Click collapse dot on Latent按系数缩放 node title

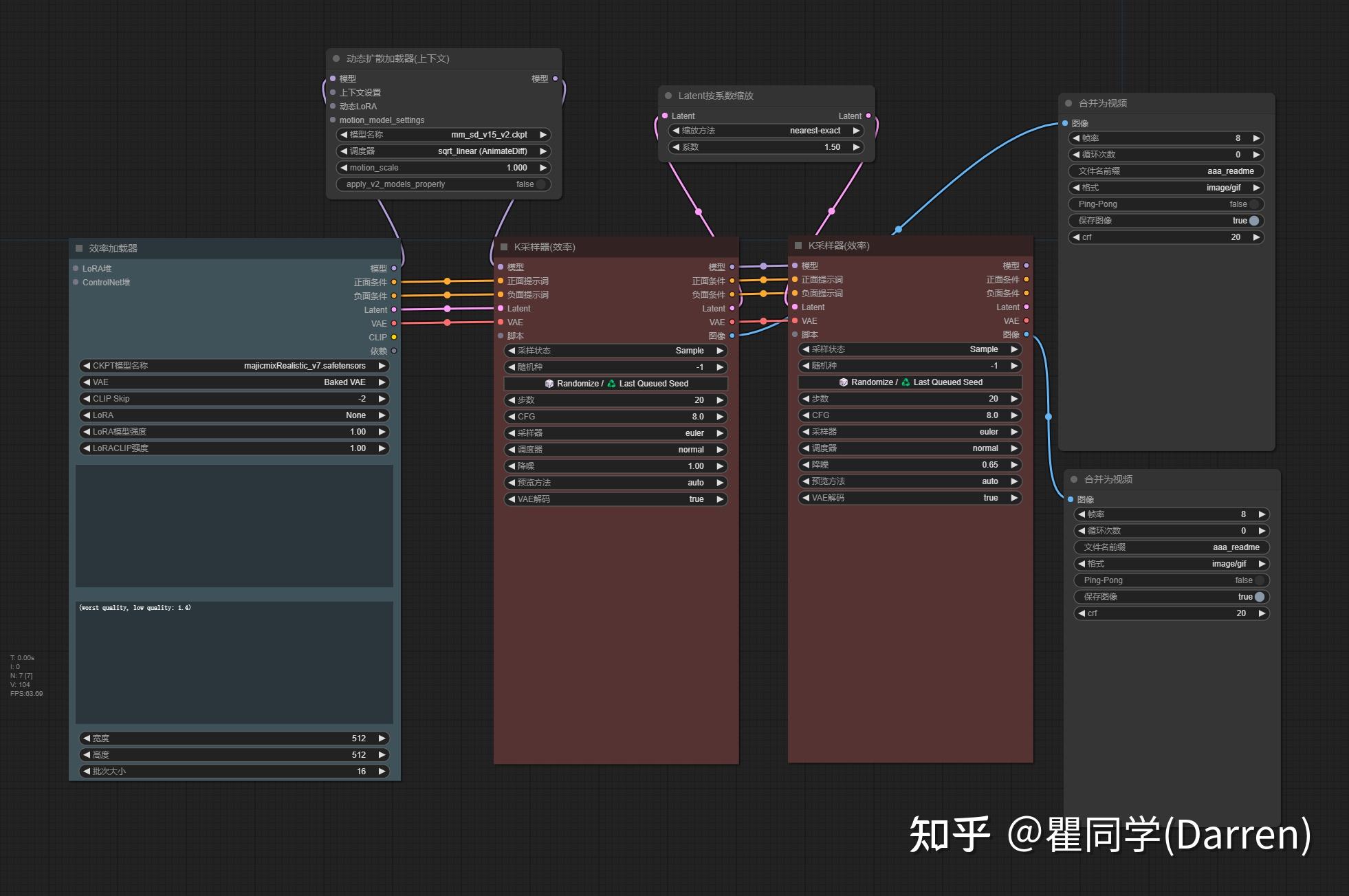click(668, 96)
